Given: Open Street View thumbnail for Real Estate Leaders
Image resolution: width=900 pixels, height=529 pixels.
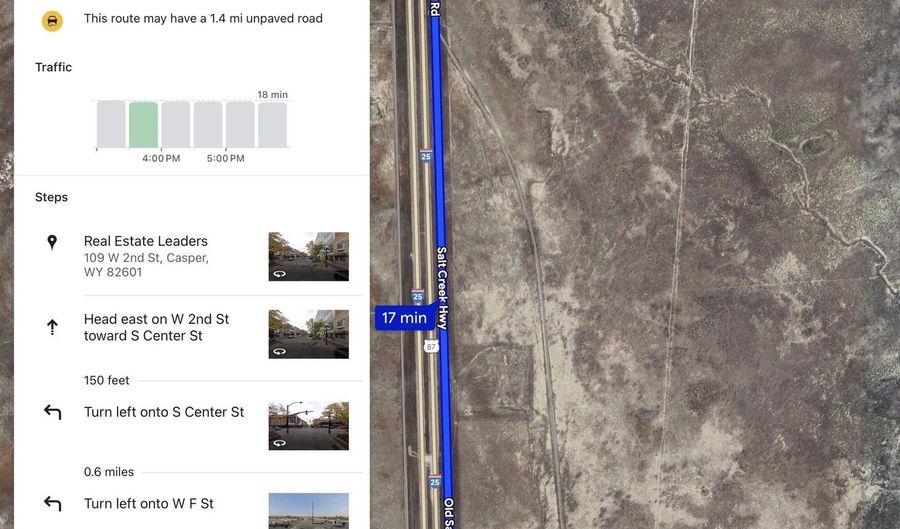Looking at the screenshot, I should point(309,256).
